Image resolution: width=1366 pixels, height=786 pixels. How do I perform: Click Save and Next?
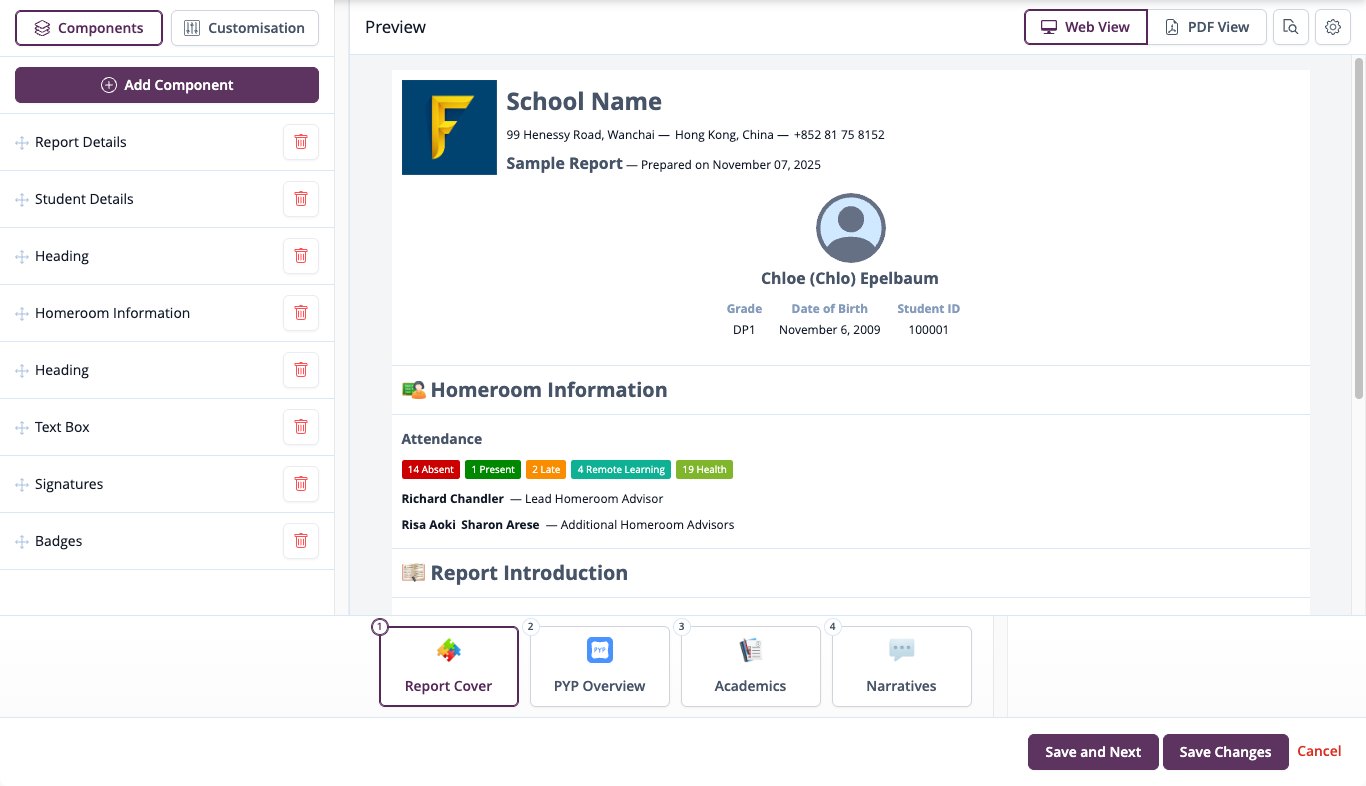click(1093, 752)
